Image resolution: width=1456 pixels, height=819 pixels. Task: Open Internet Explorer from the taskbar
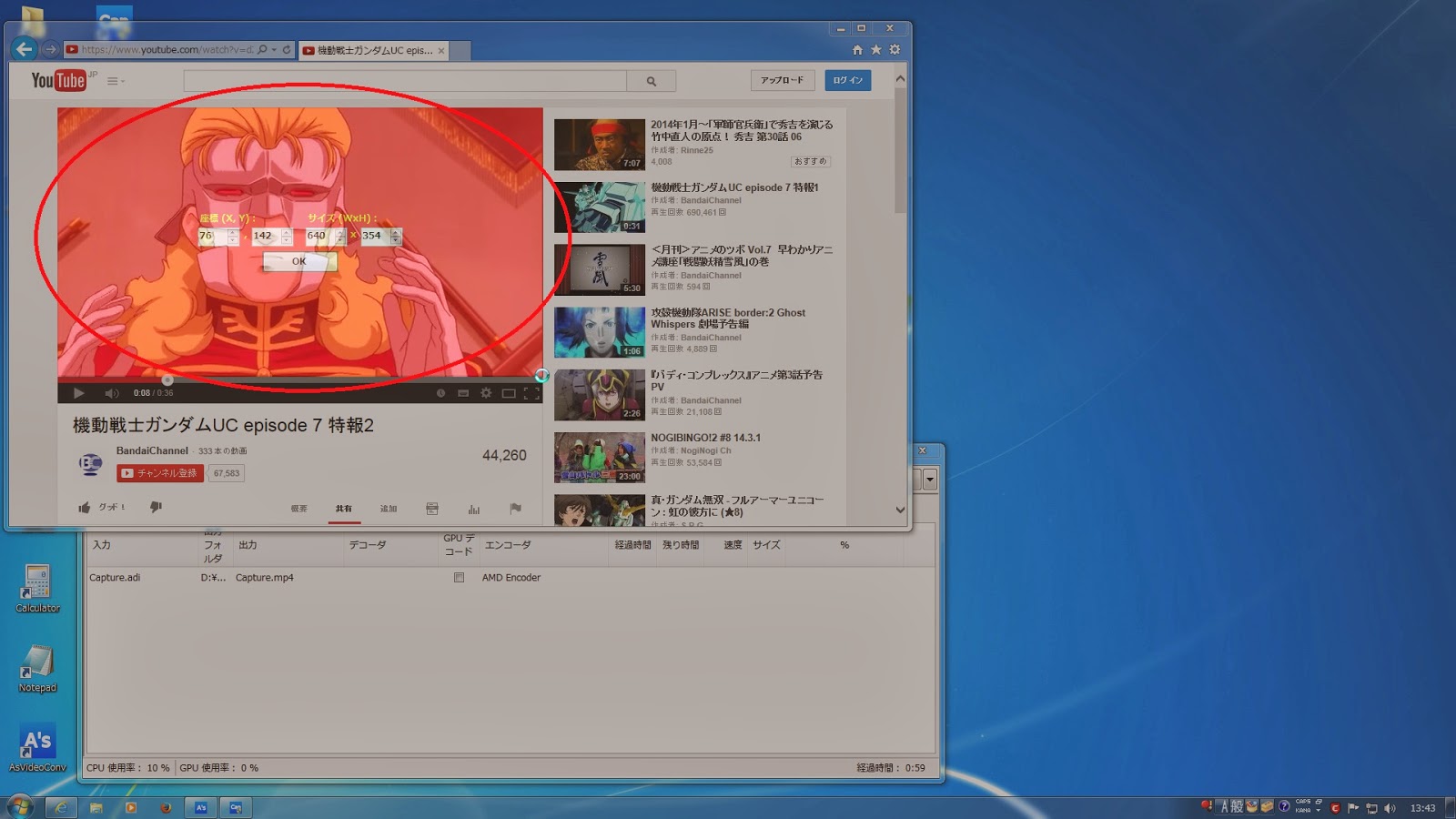pyautogui.click(x=61, y=807)
